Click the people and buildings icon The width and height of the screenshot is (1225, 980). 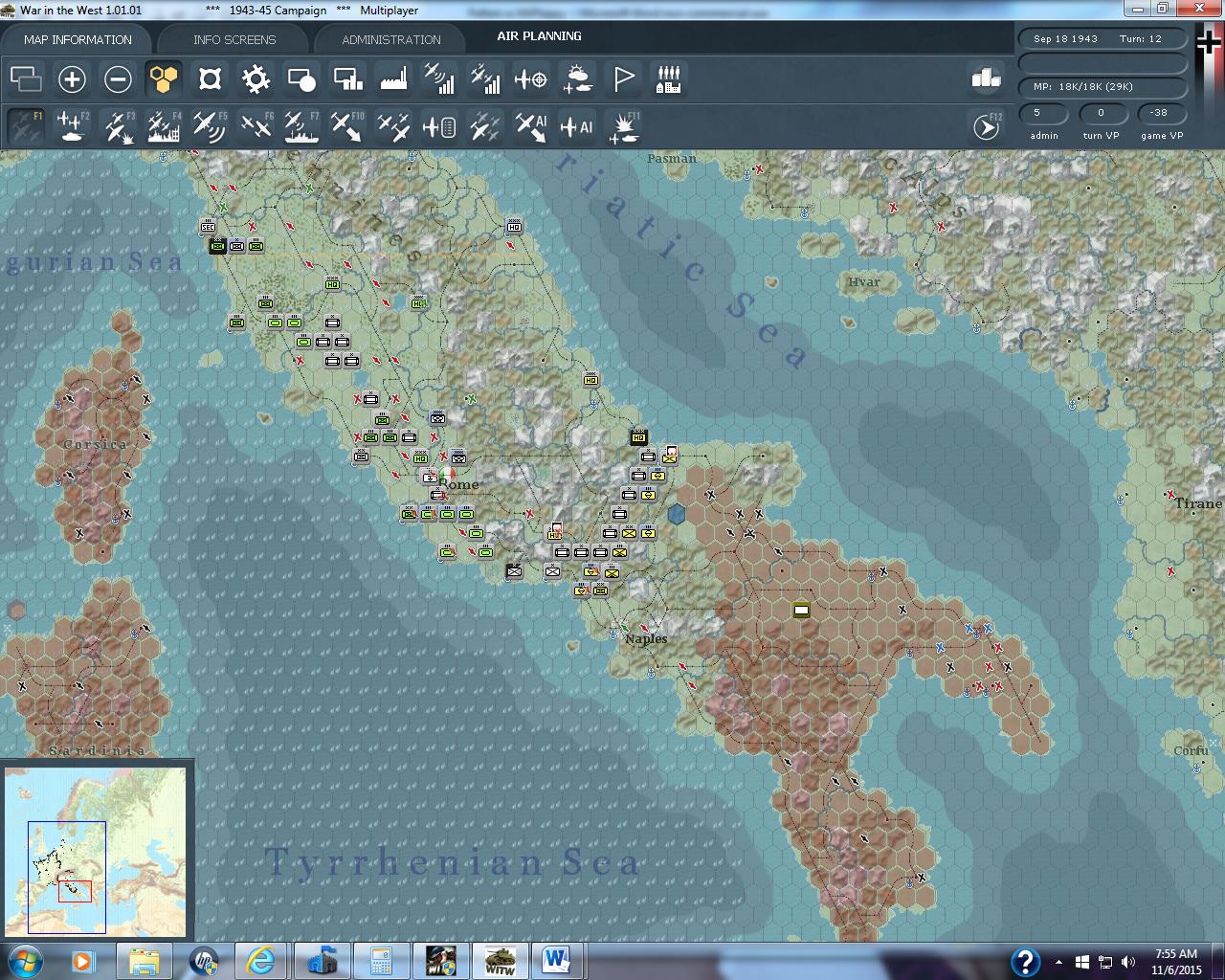click(x=669, y=78)
